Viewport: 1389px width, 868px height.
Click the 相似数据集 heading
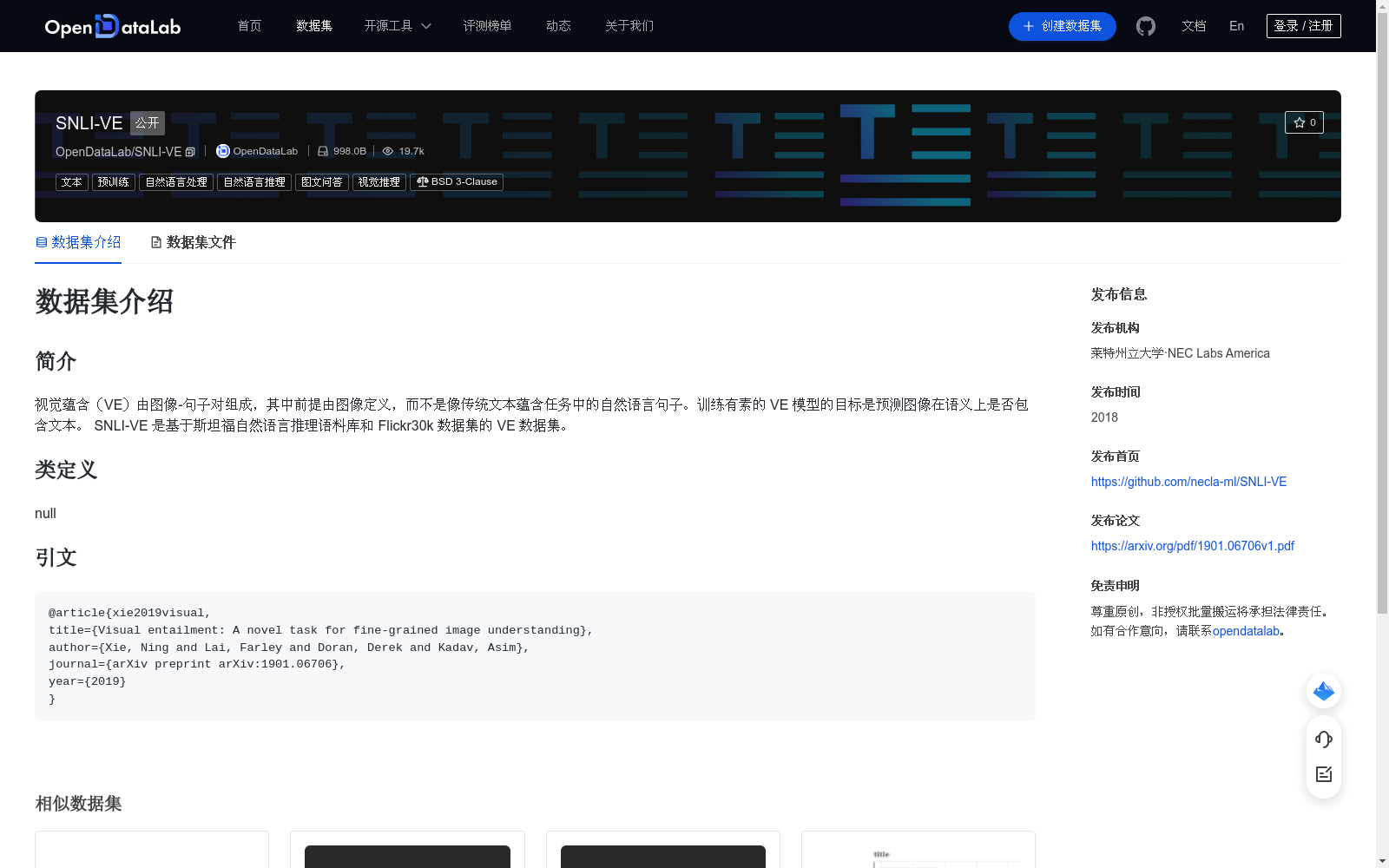[x=78, y=804]
